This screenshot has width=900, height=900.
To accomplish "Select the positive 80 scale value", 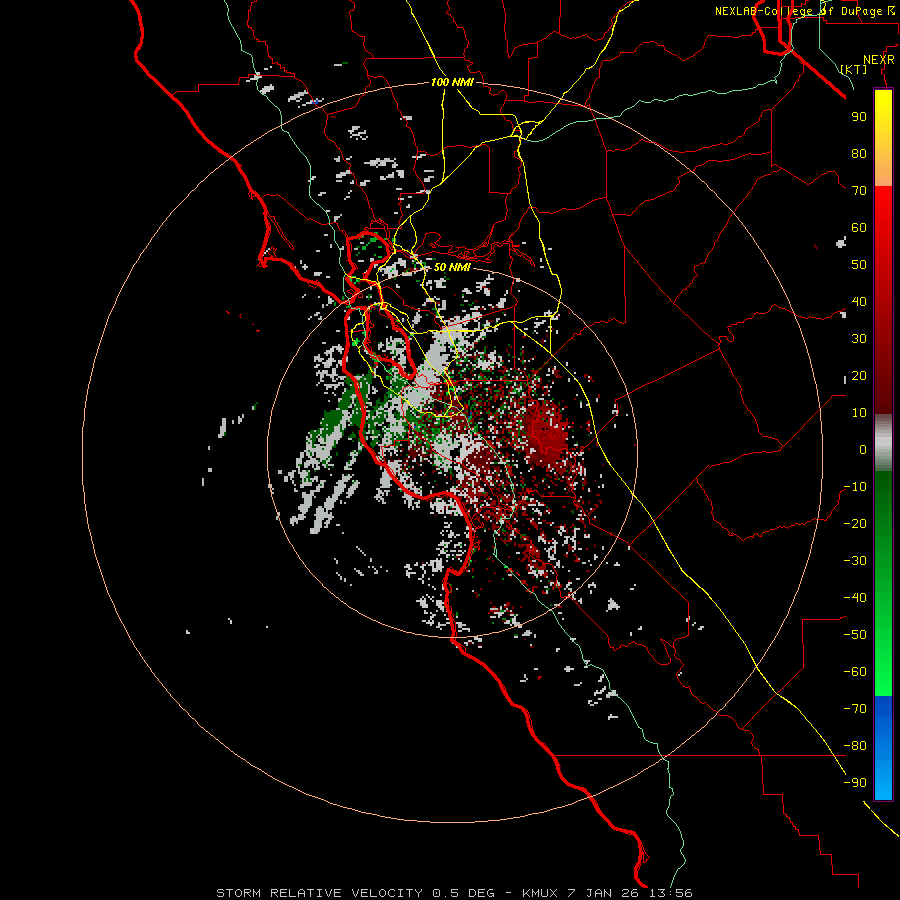I will (859, 154).
